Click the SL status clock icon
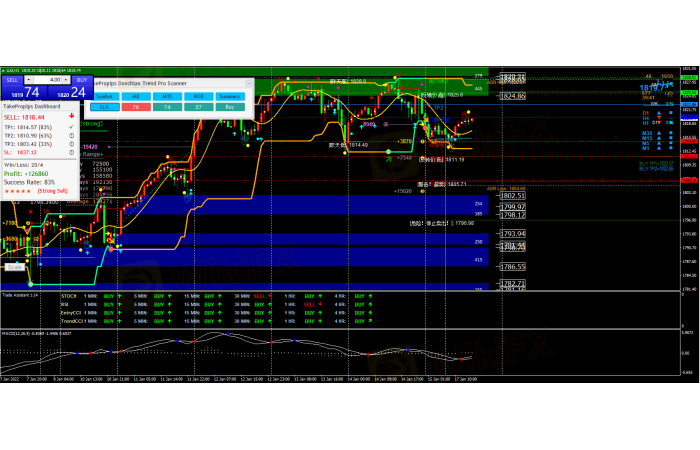This screenshot has width=700, height=450. [x=70, y=152]
